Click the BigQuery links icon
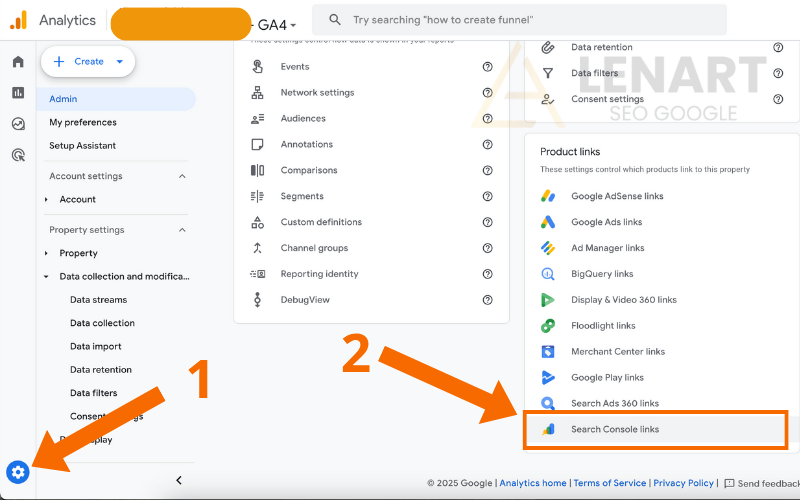This screenshot has width=800, height=500. (x=547, y=274)
